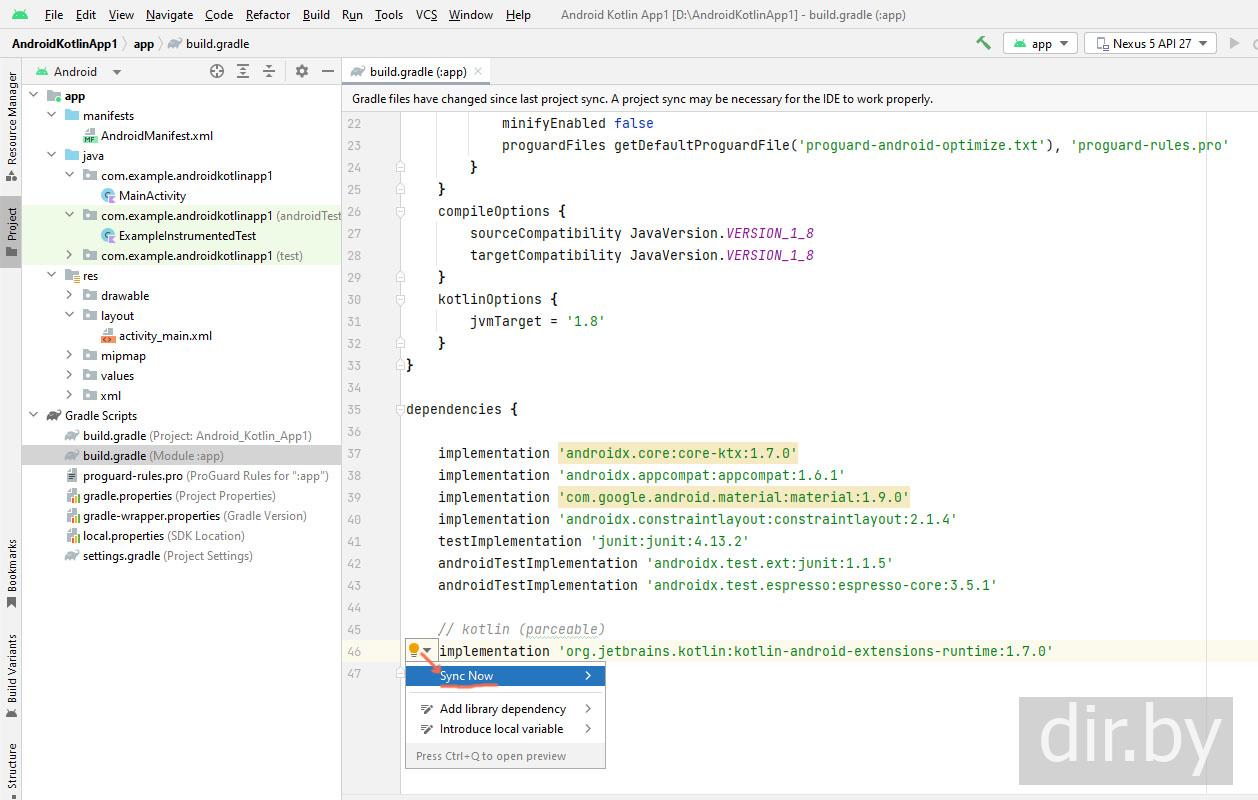Viewport: 1258px width, 800px height.
Task: Open the Nexus 5 API 27 device dropdown
Action: tap(1150, 43)
